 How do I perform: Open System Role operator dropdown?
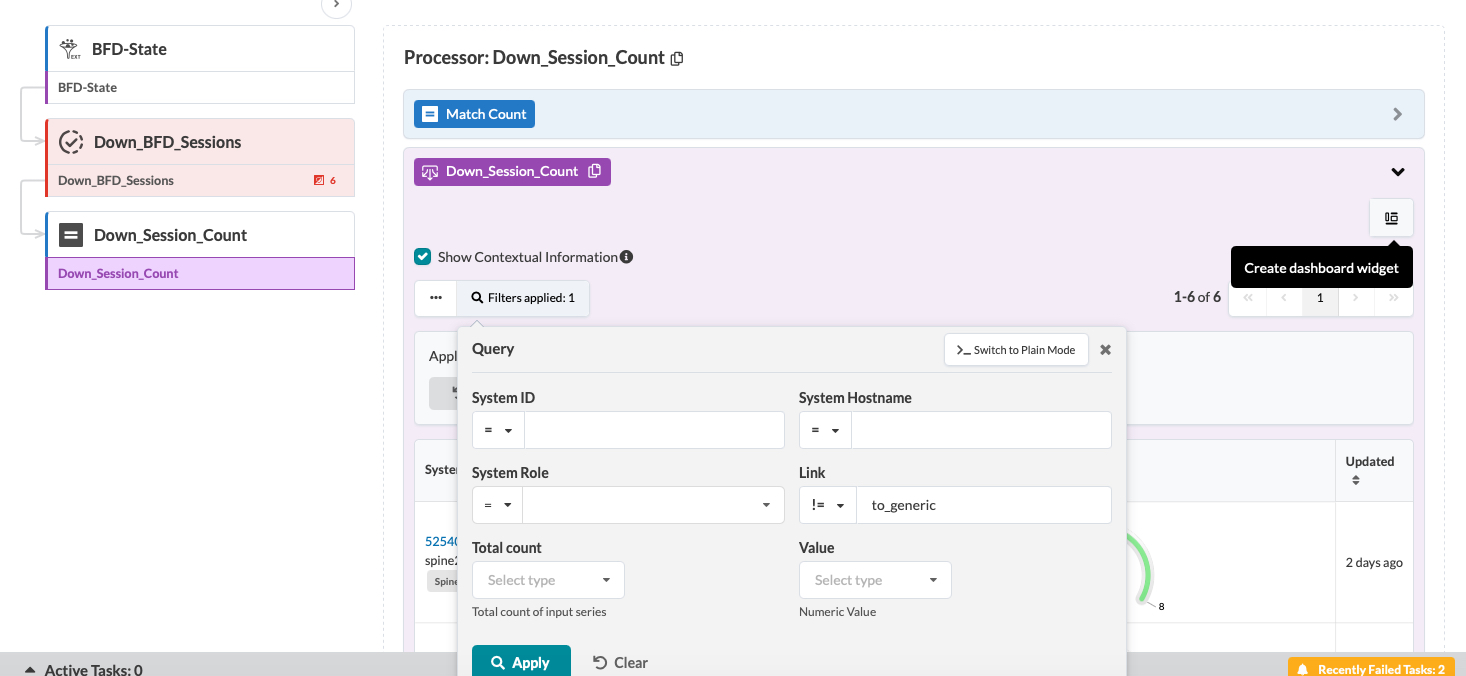click(x=497, y=505)
